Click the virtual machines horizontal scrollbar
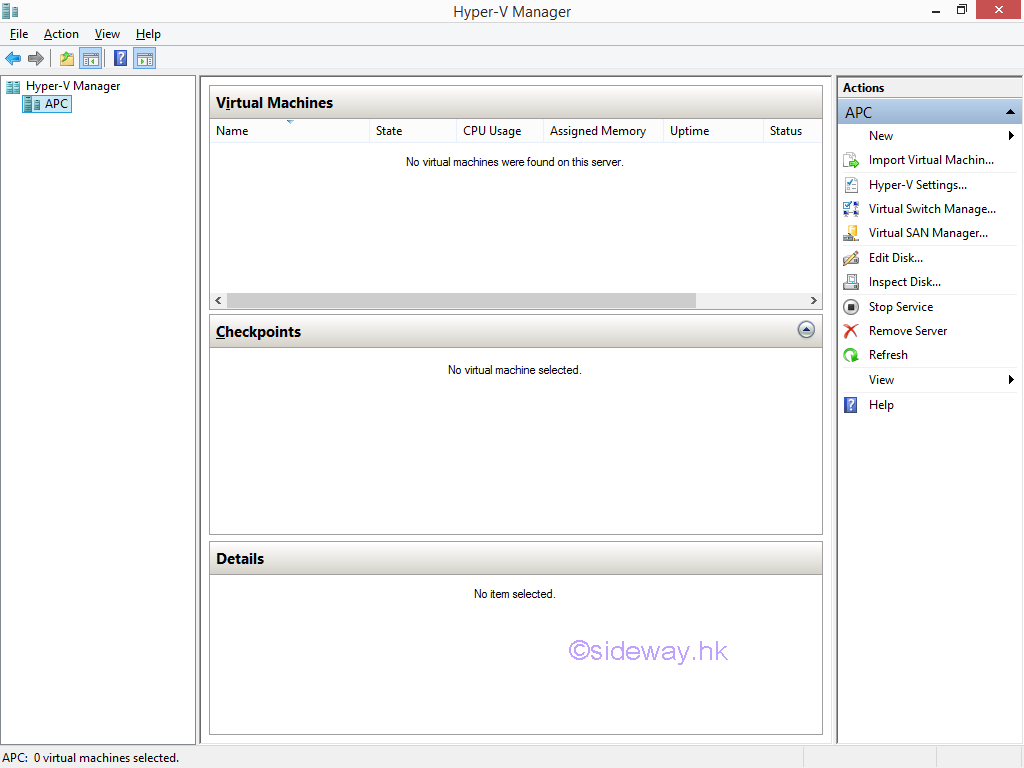The width and height of the screenshot is (1024, 768). point(460,301)
